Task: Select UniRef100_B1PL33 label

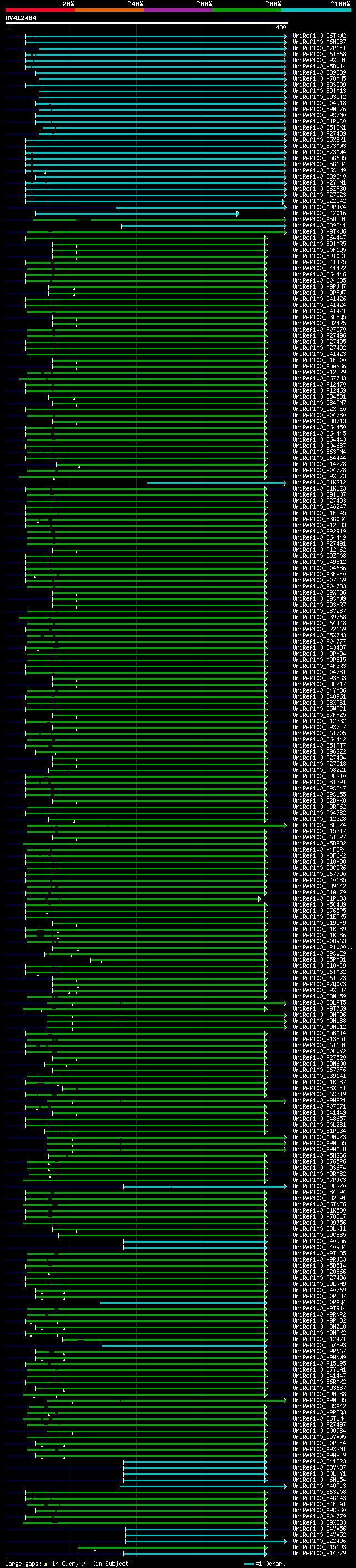Action: coord(319,898)
